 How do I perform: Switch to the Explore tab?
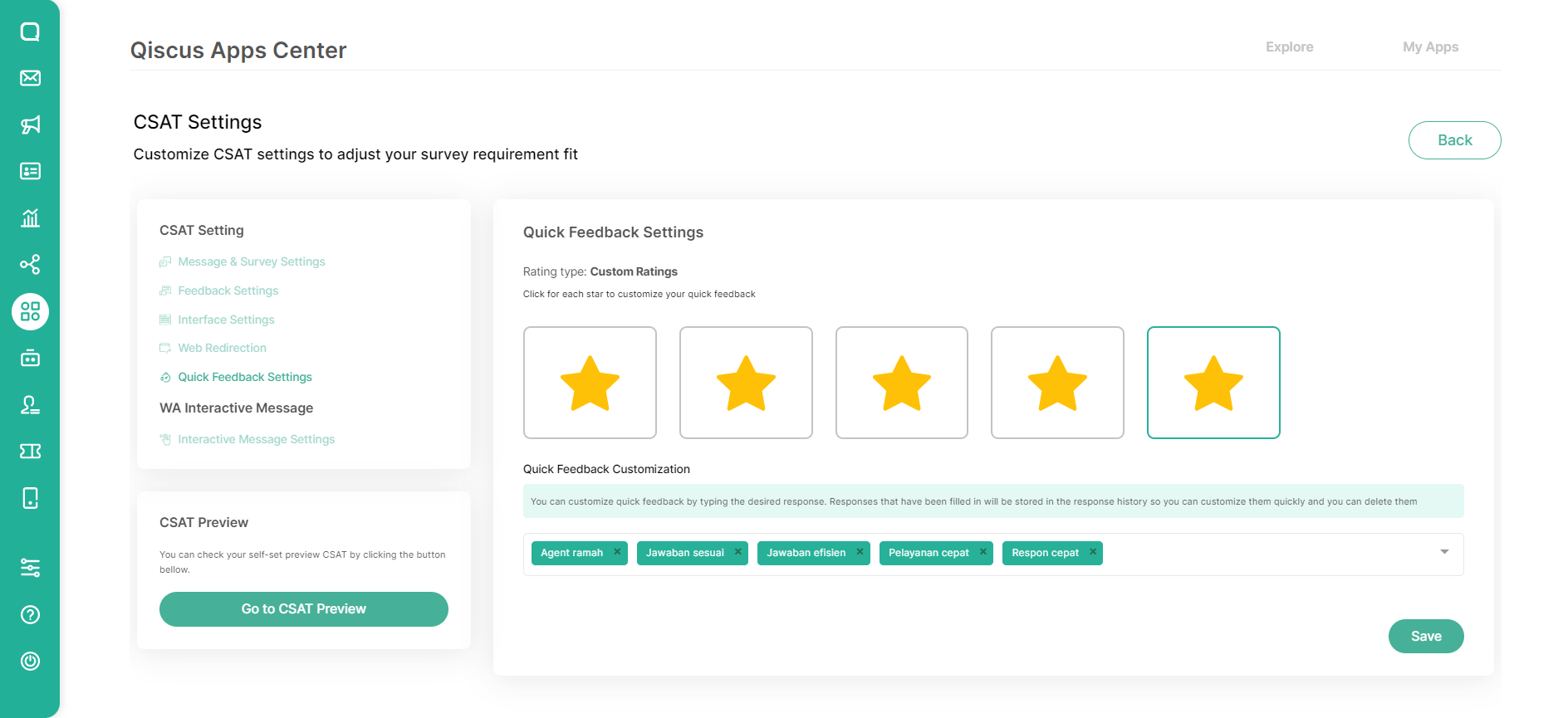tap(1289, 47)
